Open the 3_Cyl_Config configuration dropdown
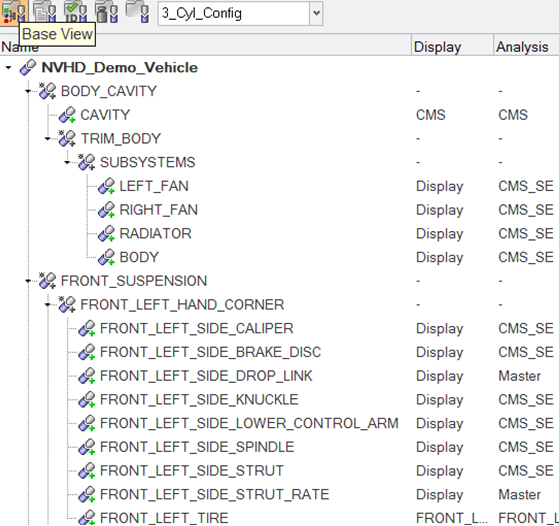The width and height of the screenshot is (559, 526). 316,13
